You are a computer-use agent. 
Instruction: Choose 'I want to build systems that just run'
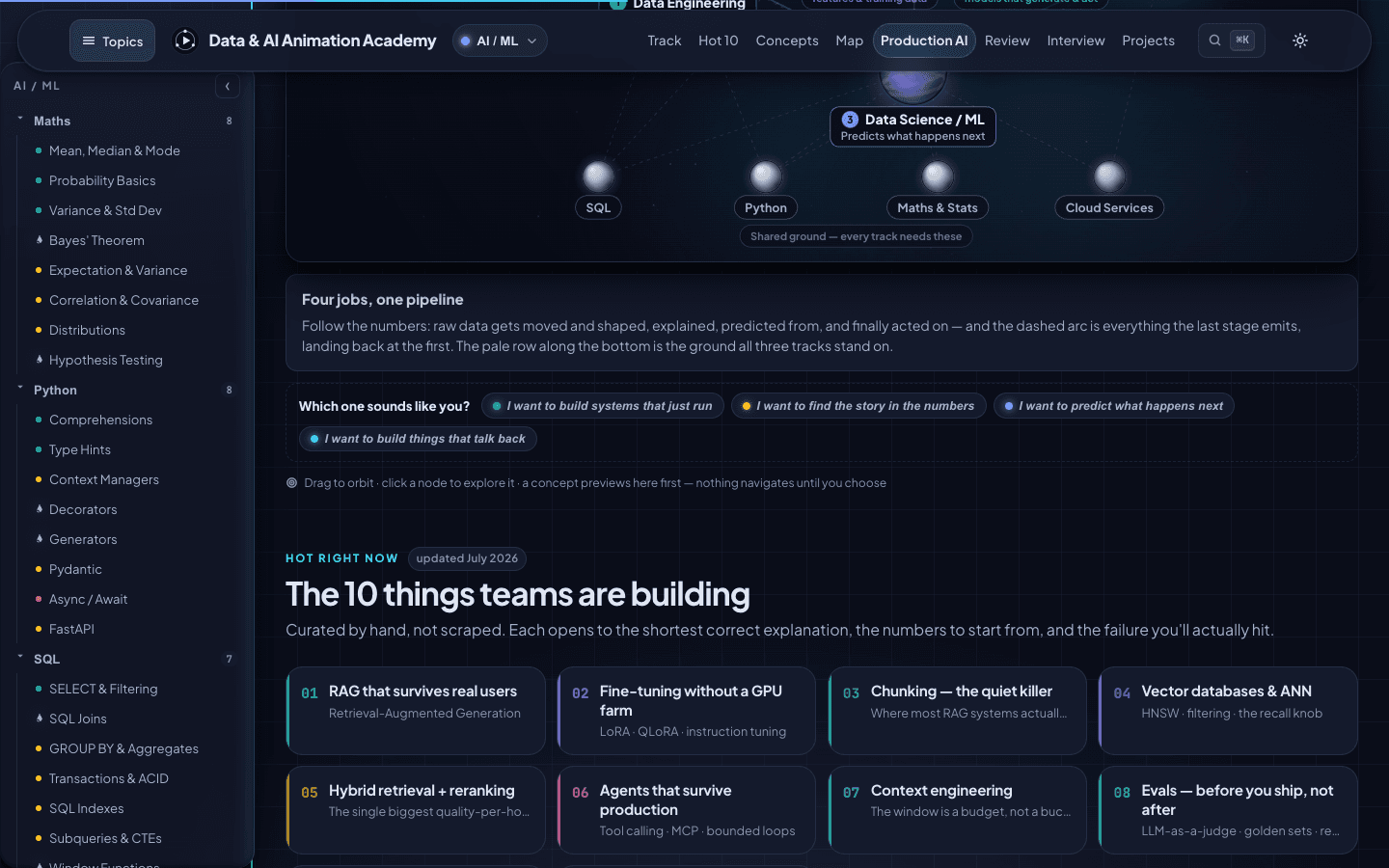click(x=603, y=406)
